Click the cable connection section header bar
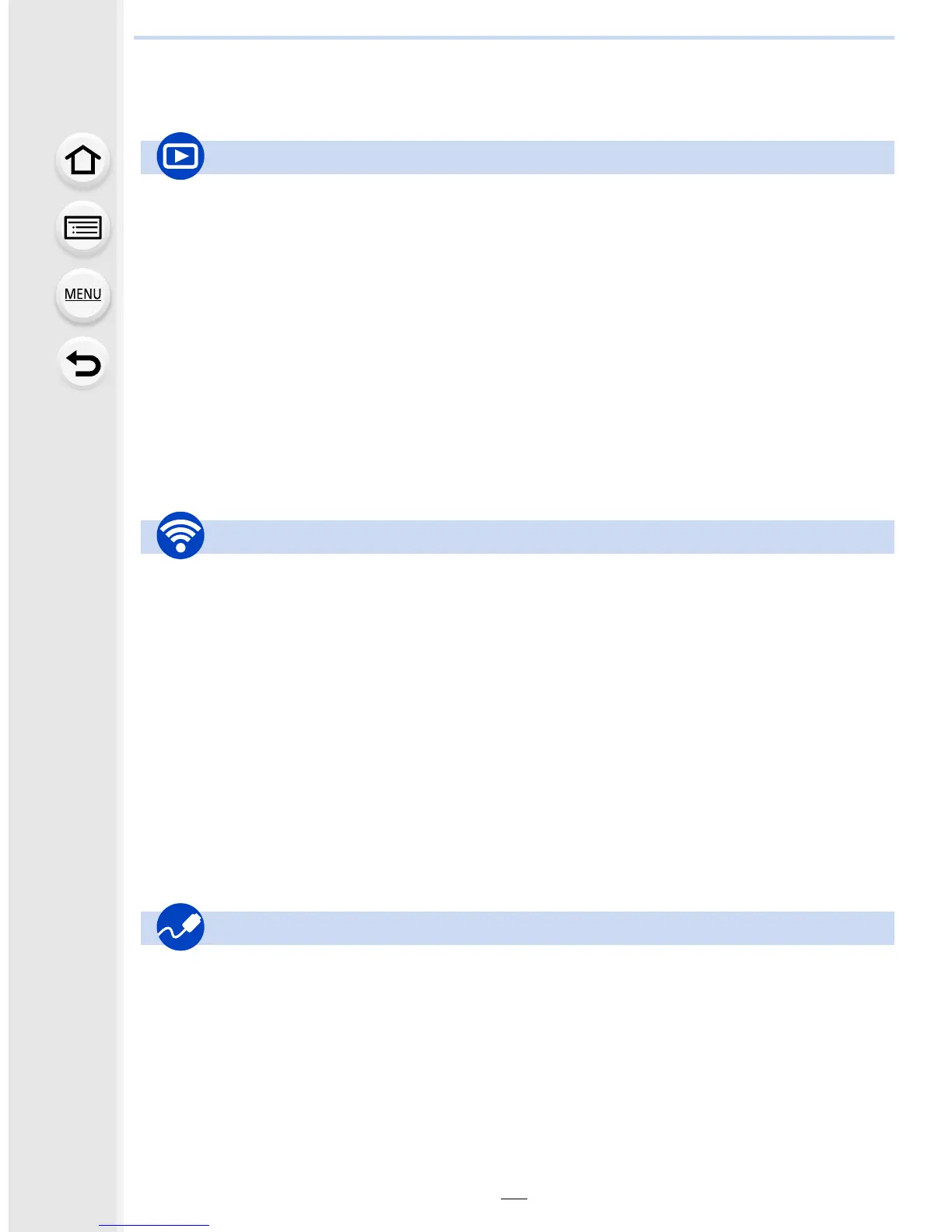 coord(544,928)
